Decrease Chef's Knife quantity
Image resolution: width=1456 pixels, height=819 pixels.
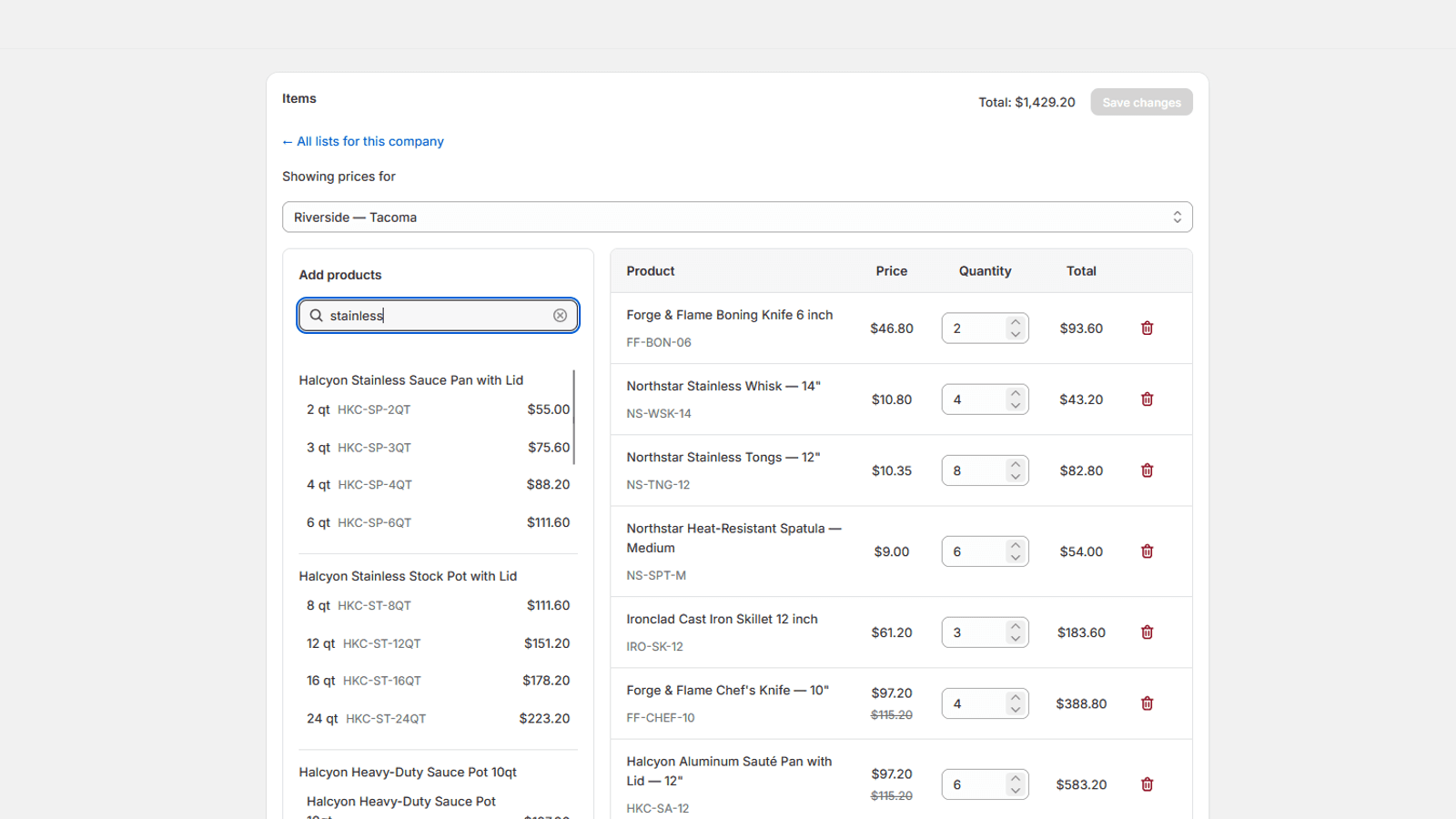[1016, 710]
